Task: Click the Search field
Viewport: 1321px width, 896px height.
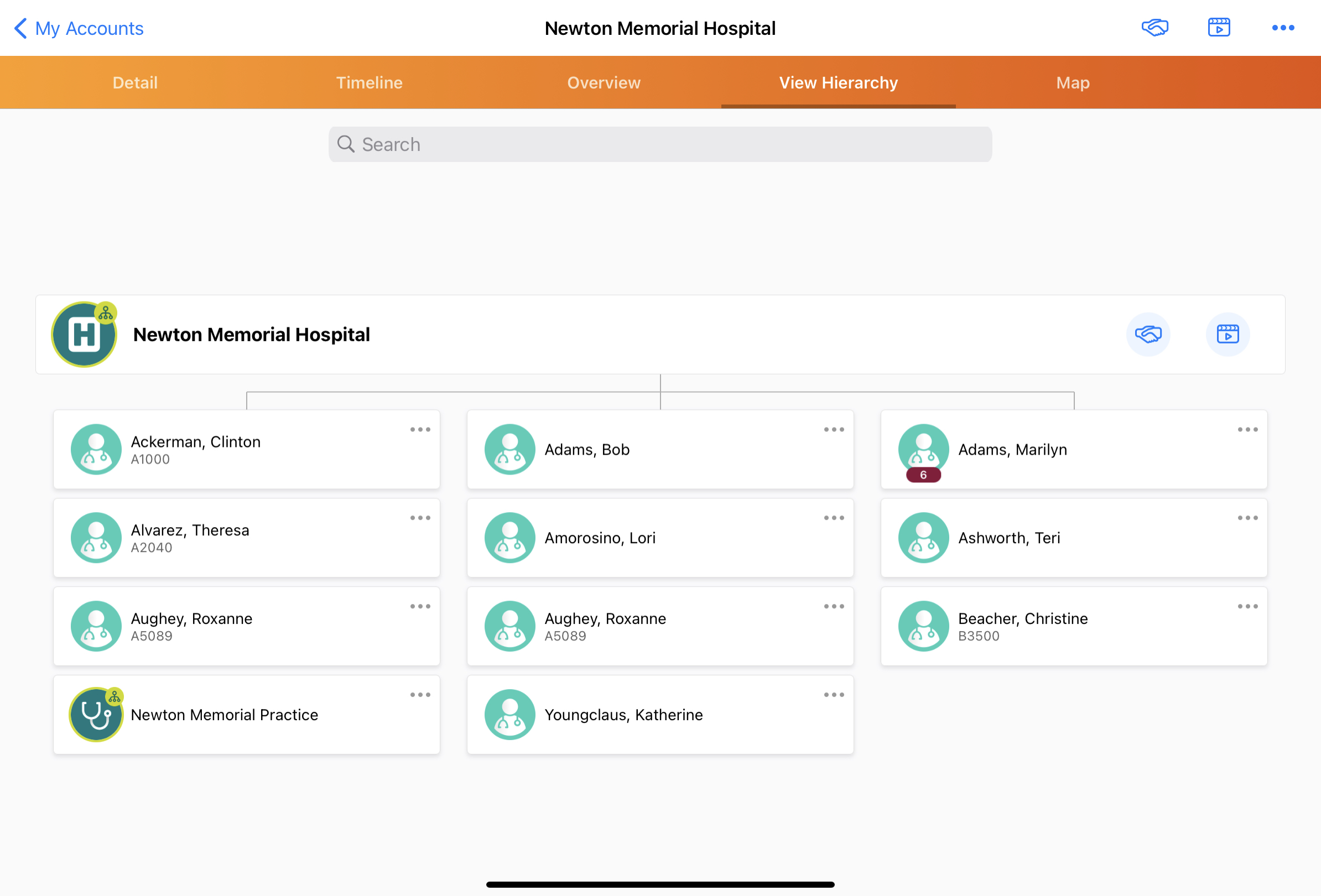Action: (659, 144)
